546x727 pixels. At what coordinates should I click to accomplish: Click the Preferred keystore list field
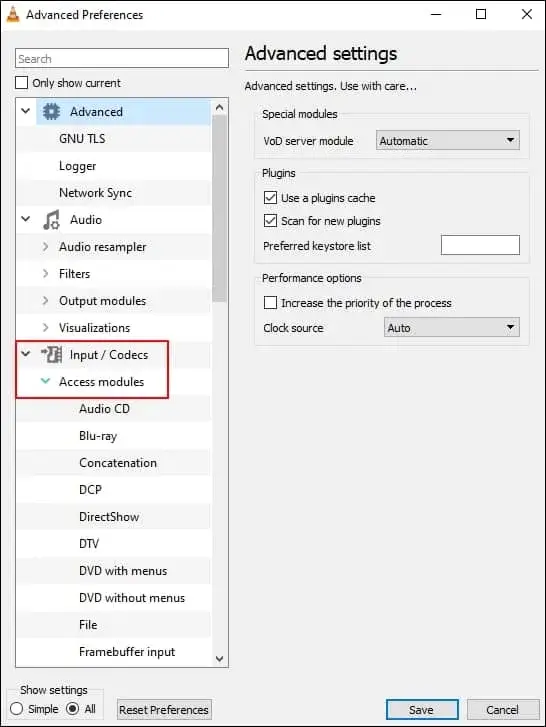480,245
